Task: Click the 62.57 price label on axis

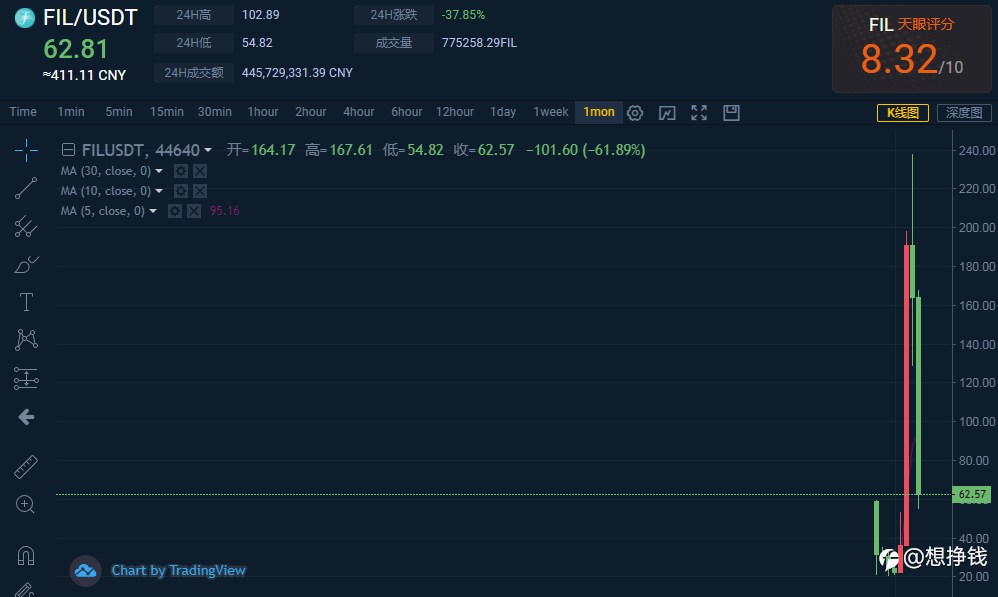Action: tap(971, 494)
